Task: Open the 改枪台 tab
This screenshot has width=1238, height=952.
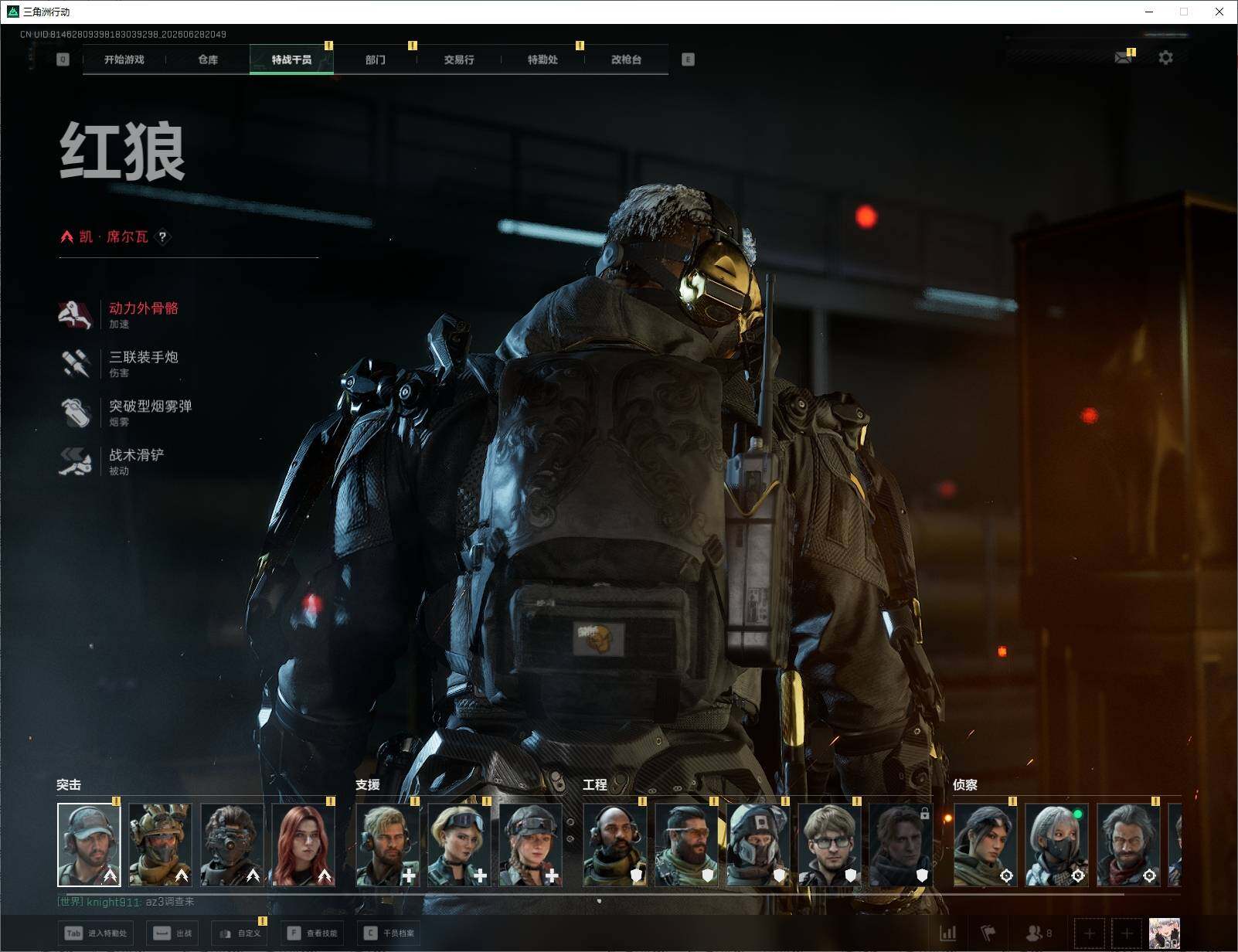Action: pyautogui.click(x=626, y=59)
